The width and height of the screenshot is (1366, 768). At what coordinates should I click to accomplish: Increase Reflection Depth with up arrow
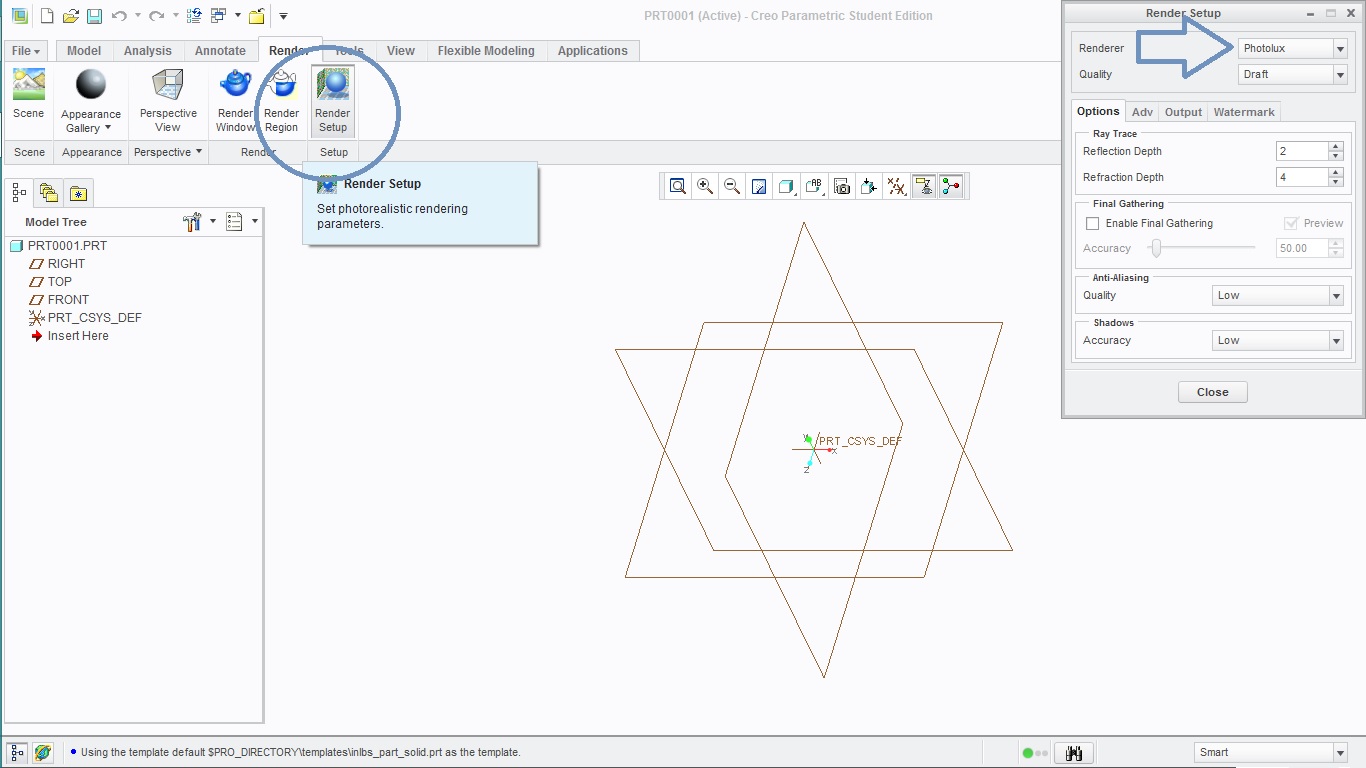click(1336, 146)
